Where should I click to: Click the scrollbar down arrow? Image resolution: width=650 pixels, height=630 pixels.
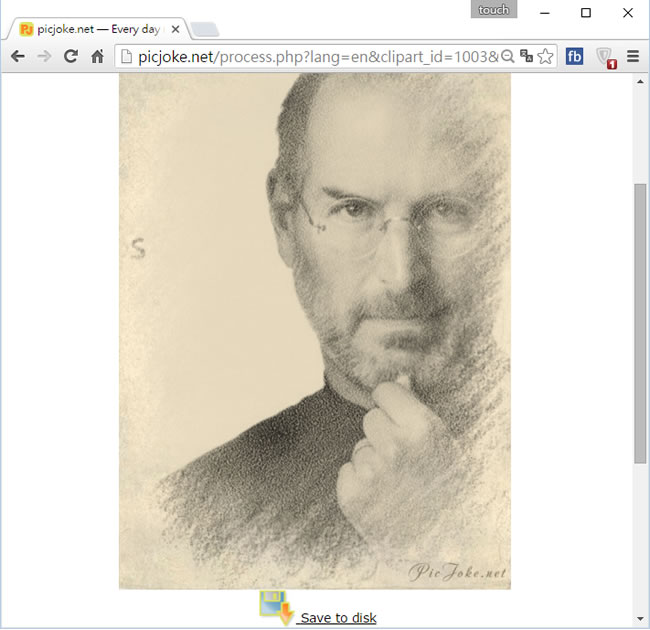click(x=641, y=618)
